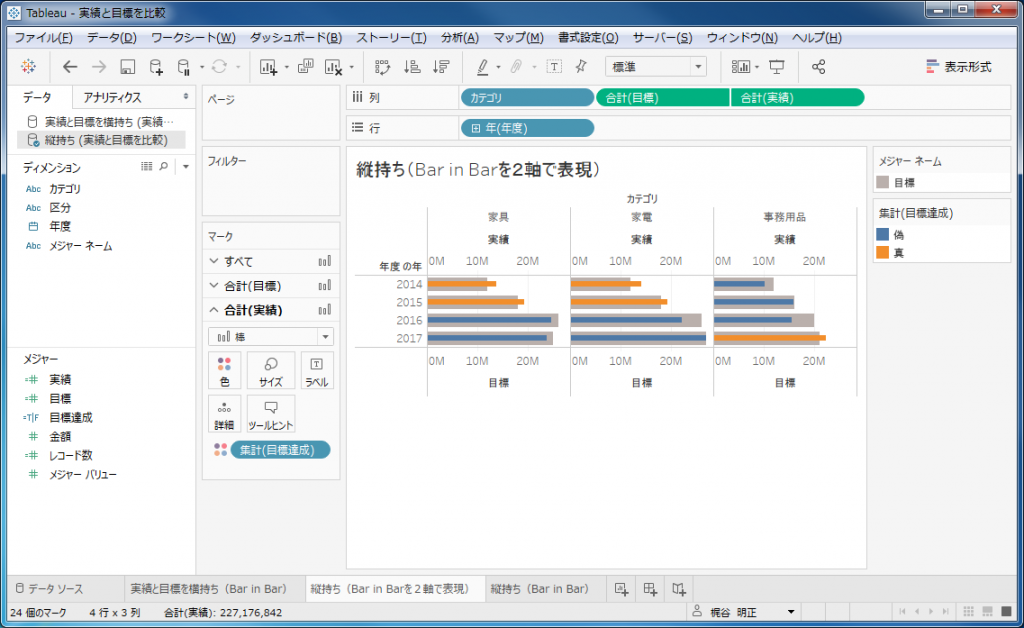
Task: Click the Label (ラベル) marks button
Action: click(x=316, y=370)
